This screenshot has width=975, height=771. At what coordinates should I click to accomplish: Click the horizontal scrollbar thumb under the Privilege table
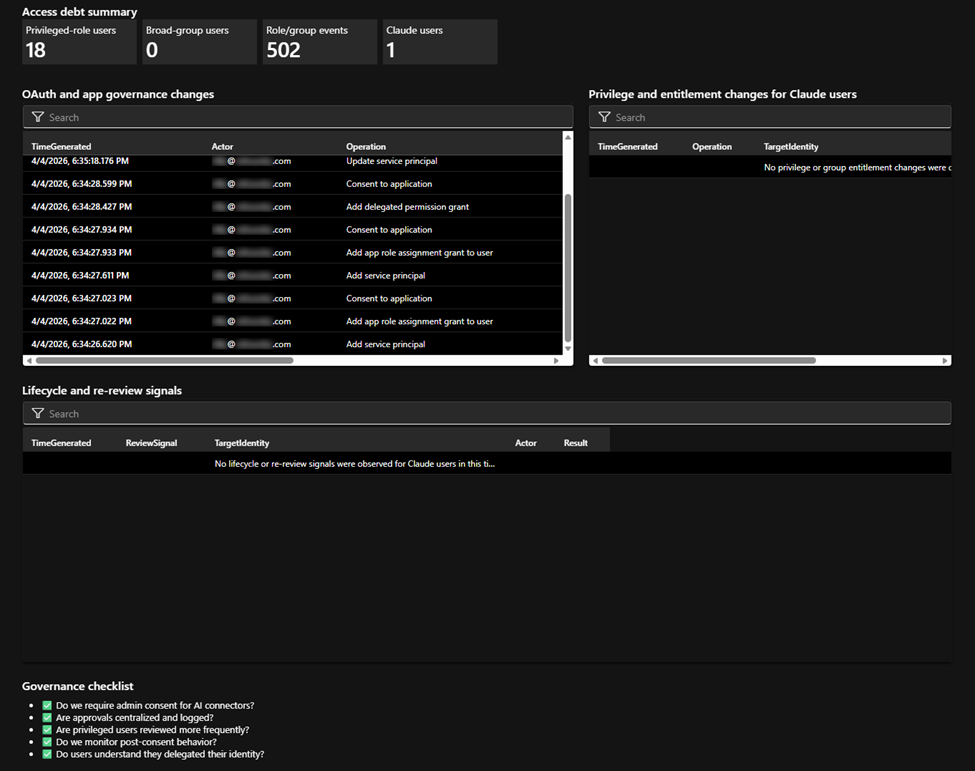(708, 360)
